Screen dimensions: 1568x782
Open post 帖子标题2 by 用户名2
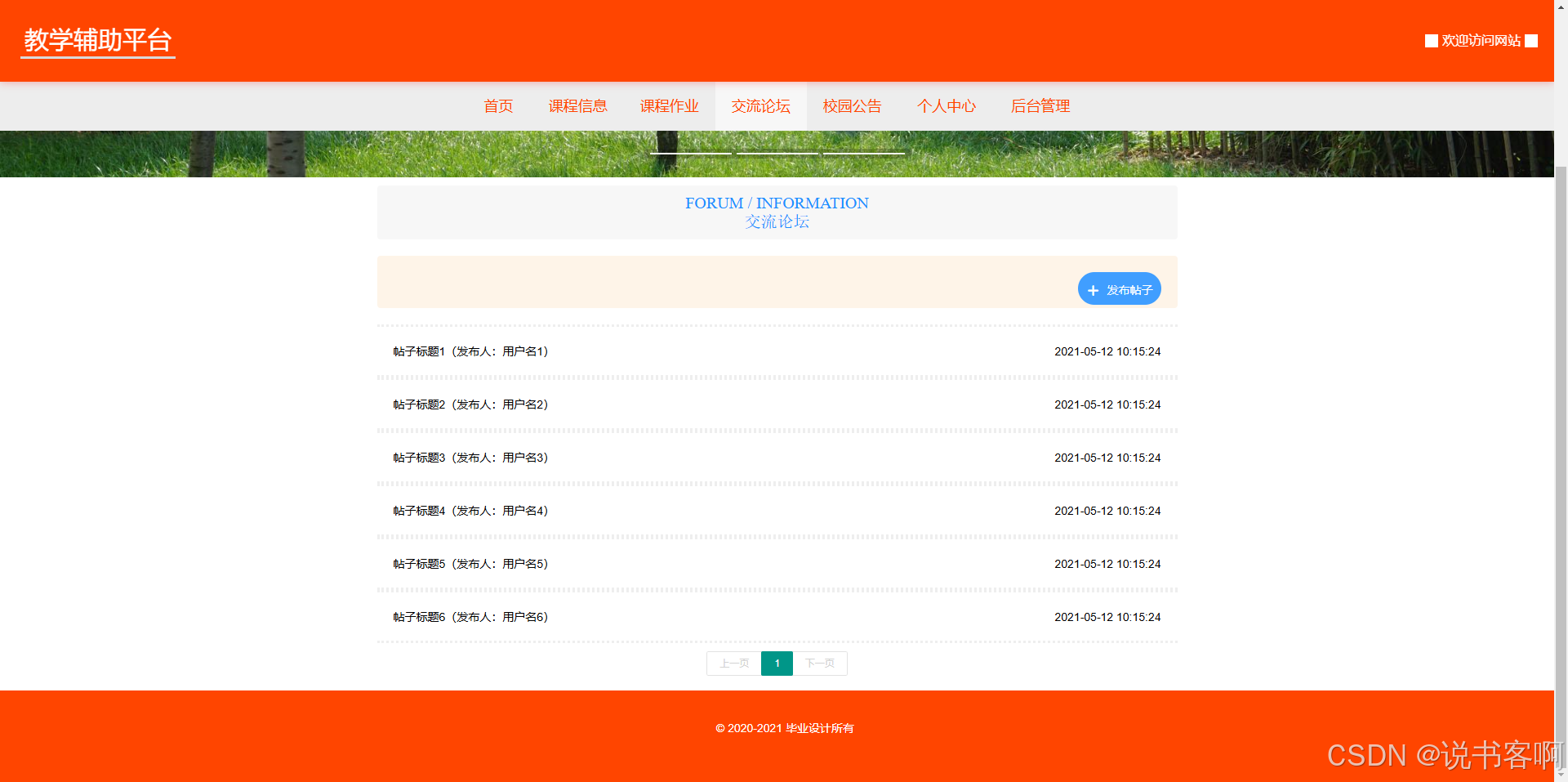470,404
